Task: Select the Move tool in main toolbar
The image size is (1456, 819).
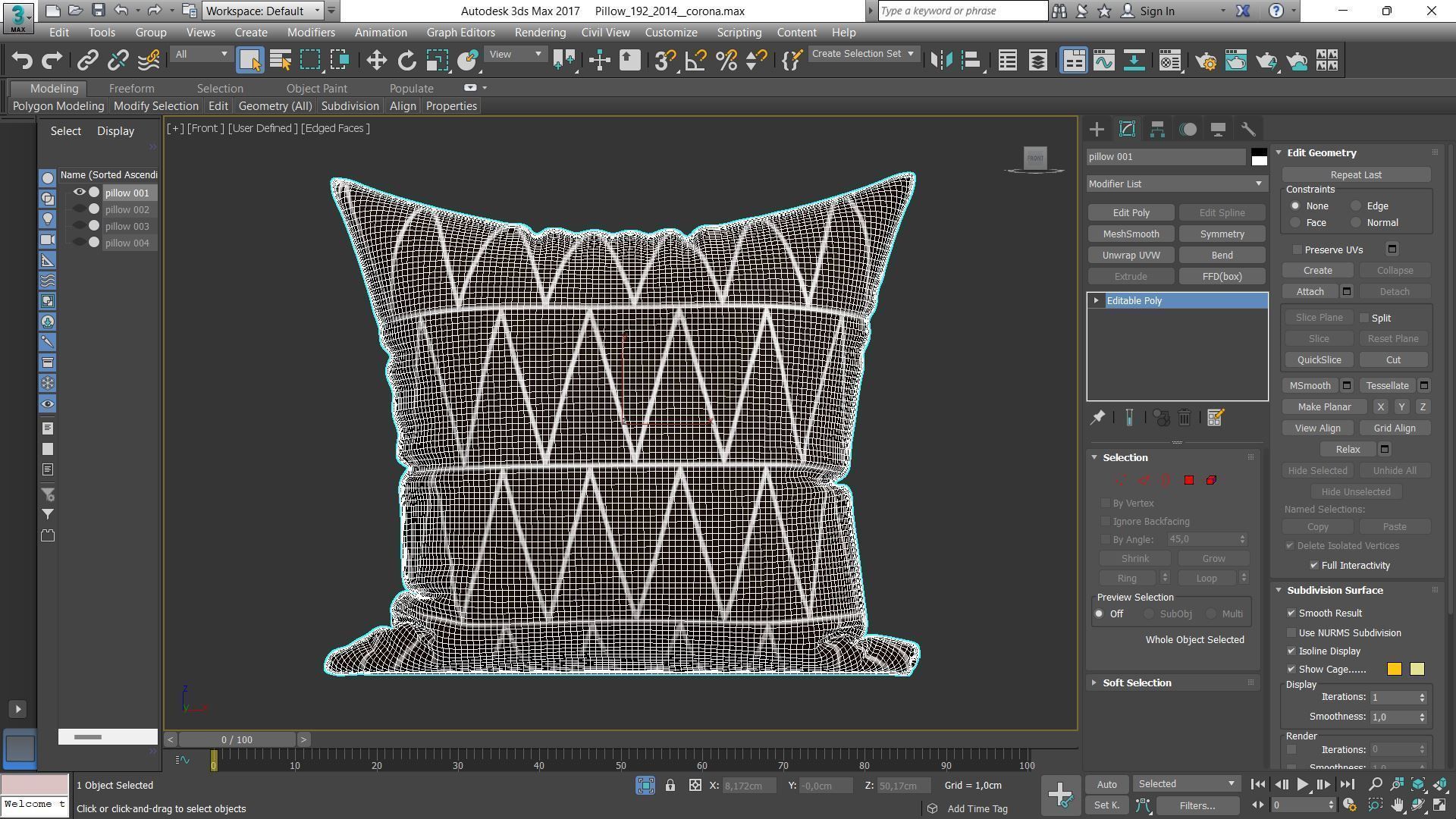Action: click(x=376, y=61)
